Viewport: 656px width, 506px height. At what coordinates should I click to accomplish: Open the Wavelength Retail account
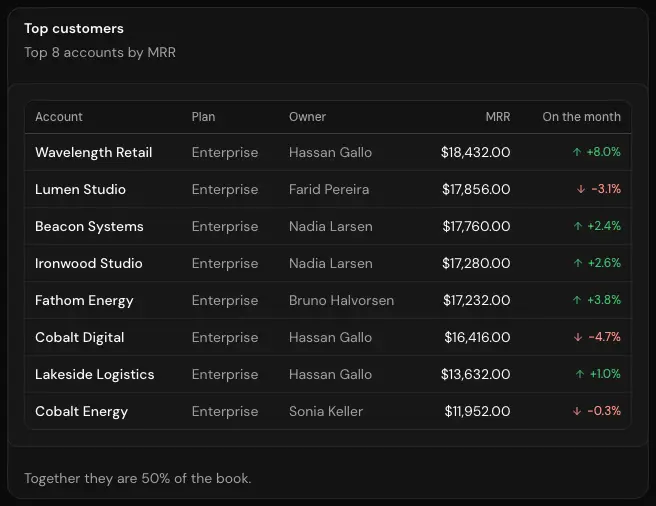(x=94, y=152)
